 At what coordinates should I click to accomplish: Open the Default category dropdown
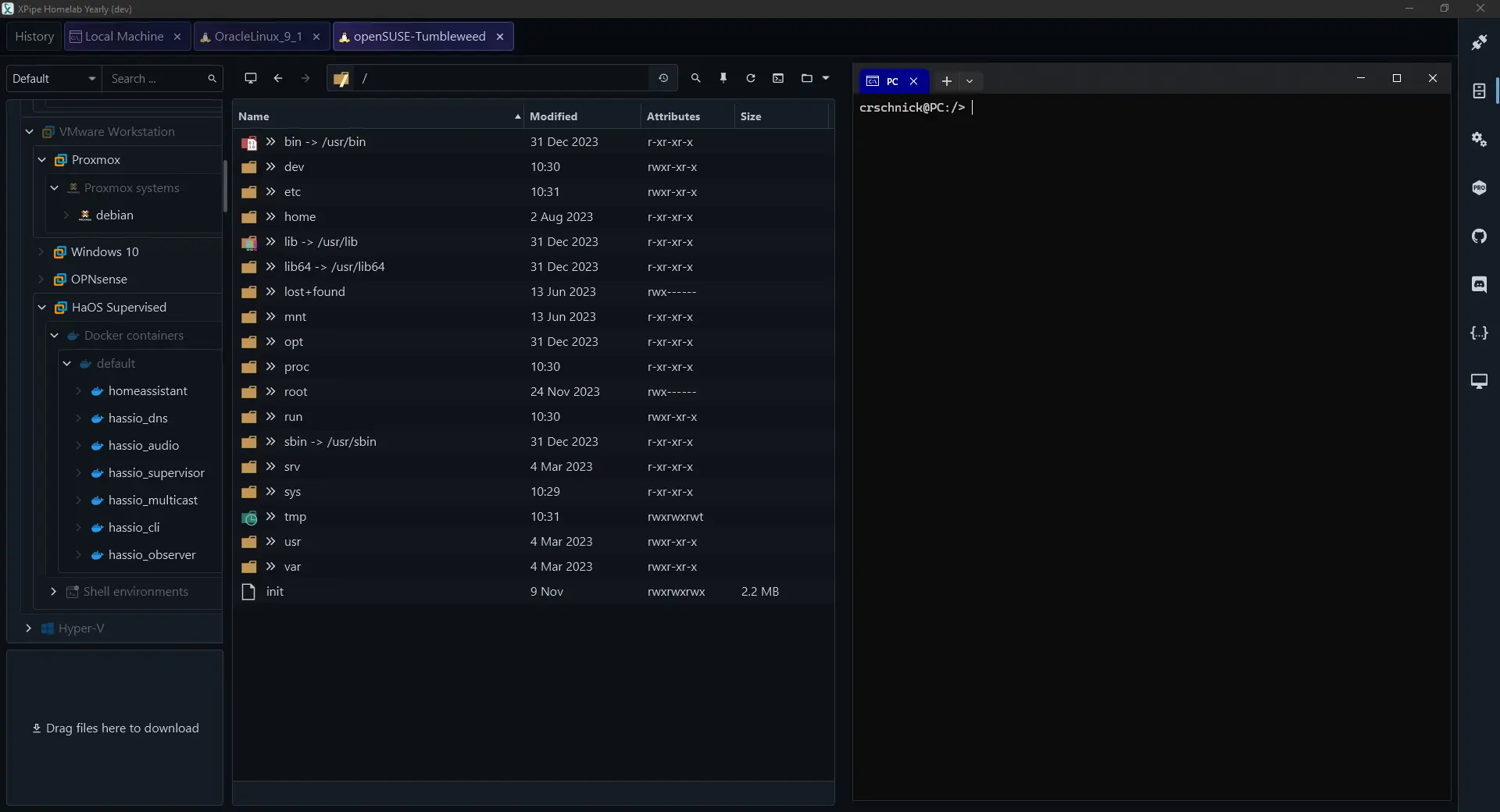(54, 78)
